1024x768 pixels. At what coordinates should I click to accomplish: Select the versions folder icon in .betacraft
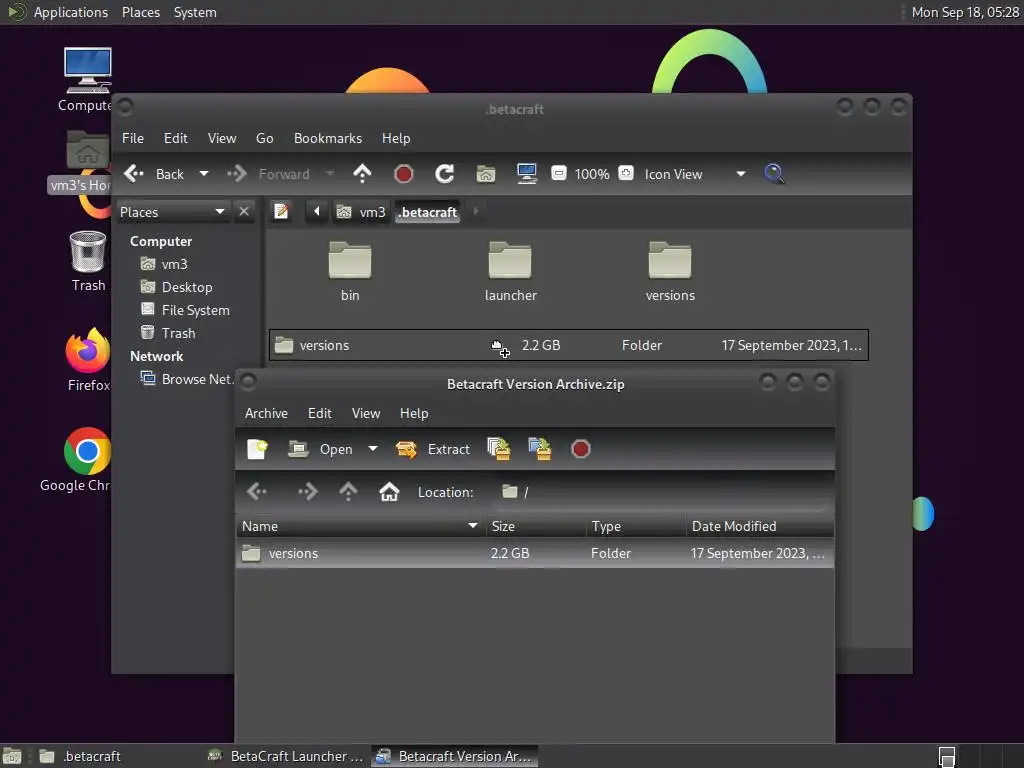pos(670,260)
